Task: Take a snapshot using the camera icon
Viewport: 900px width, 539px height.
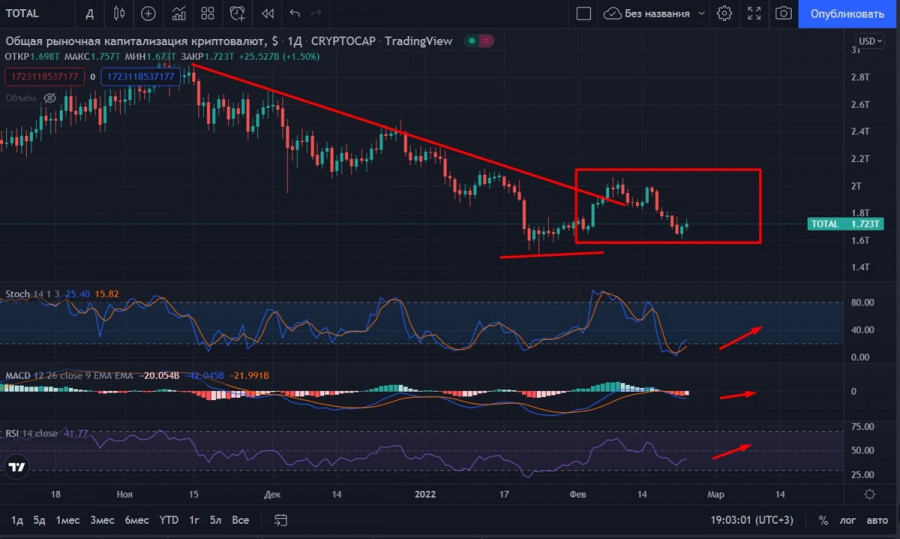Action: point(783,14)
